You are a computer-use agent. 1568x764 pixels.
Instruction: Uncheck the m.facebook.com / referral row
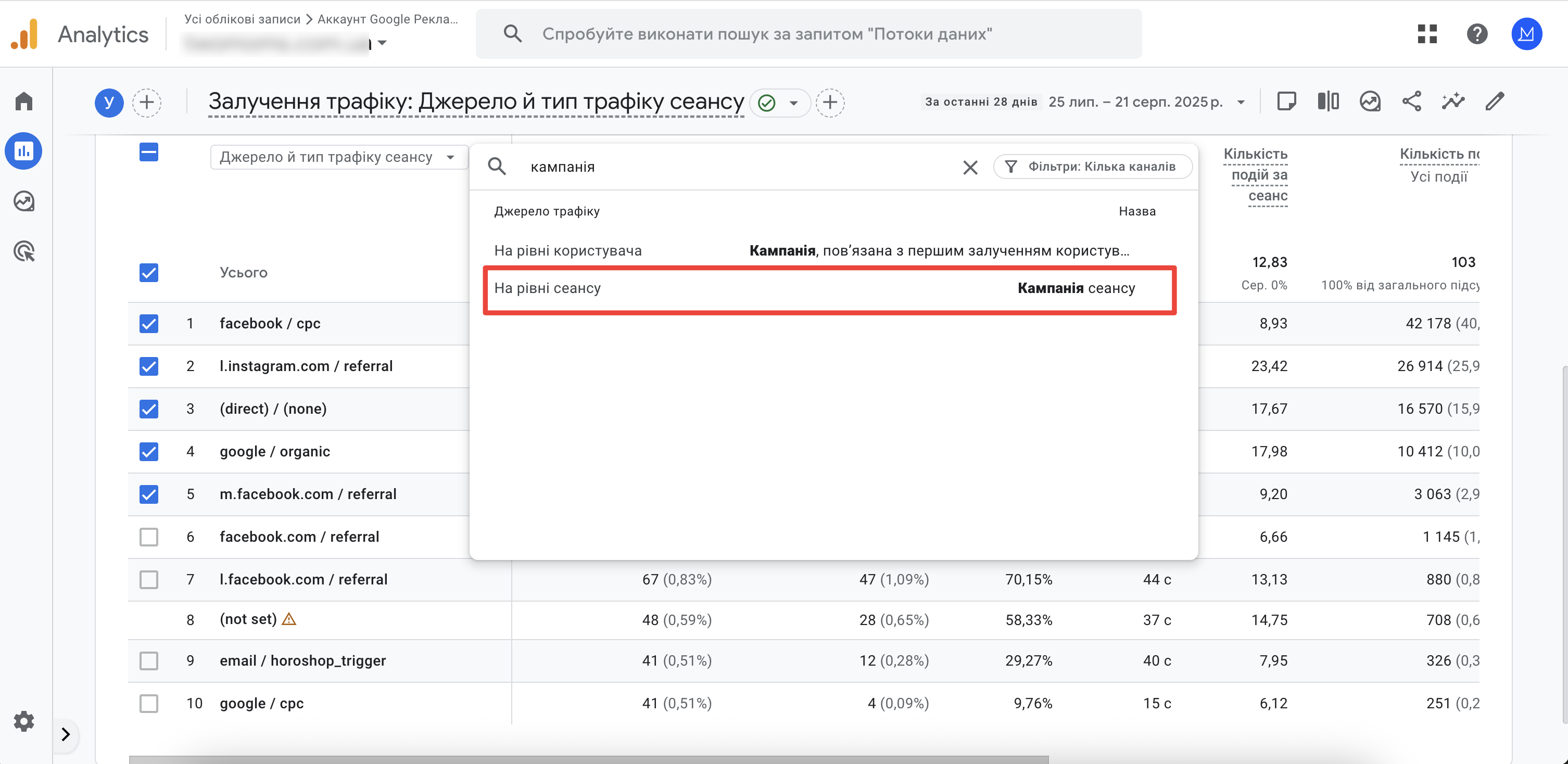click(148, 494)
